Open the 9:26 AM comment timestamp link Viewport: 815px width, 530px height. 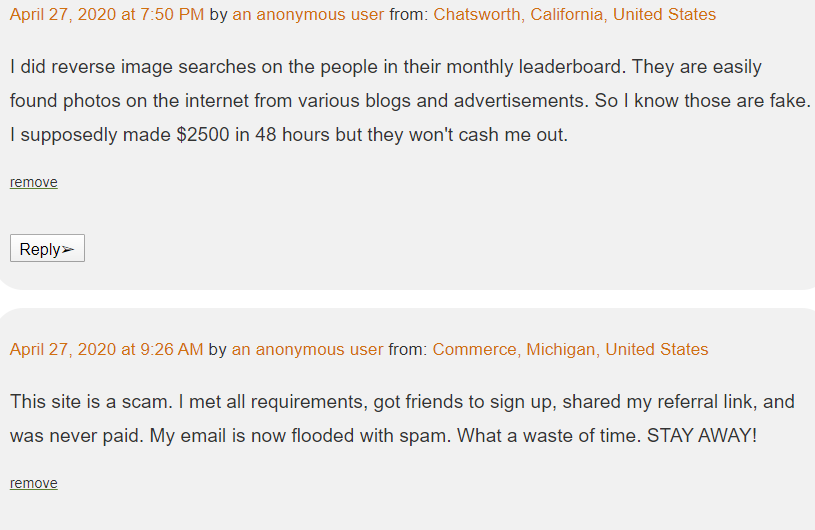[x=107, y=349]
